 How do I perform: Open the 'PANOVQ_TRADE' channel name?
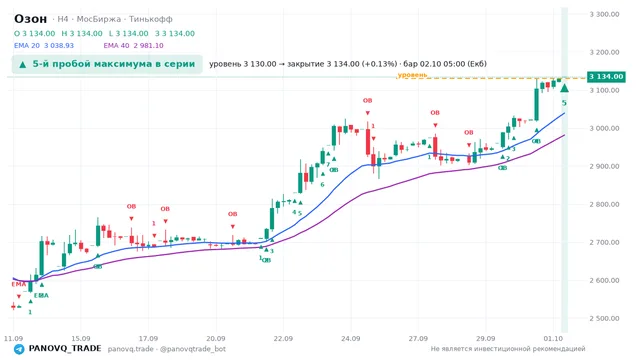pos(65,349)
